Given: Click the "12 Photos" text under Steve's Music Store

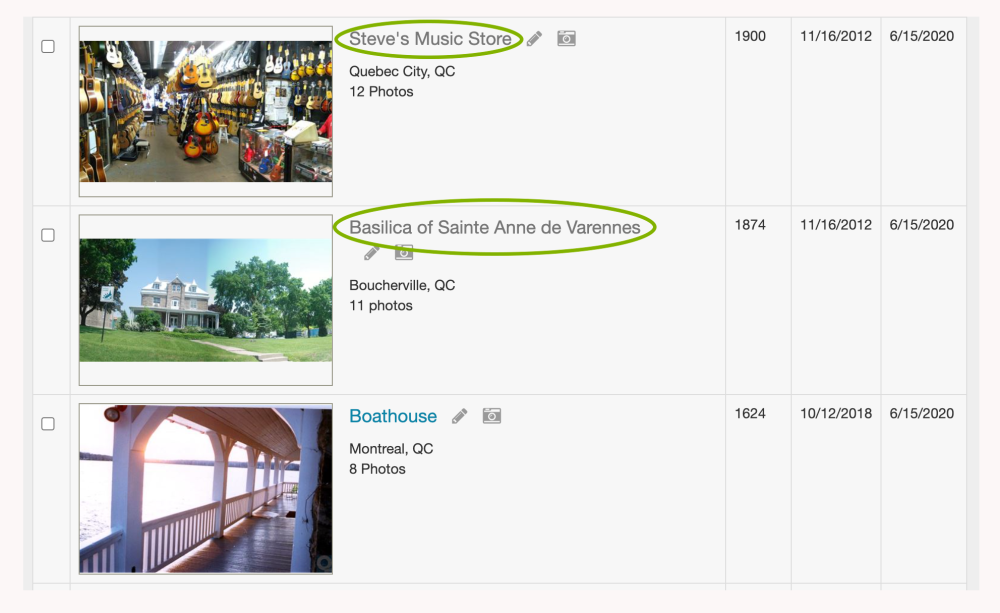Looking at the screenshot, I should 381,92.
